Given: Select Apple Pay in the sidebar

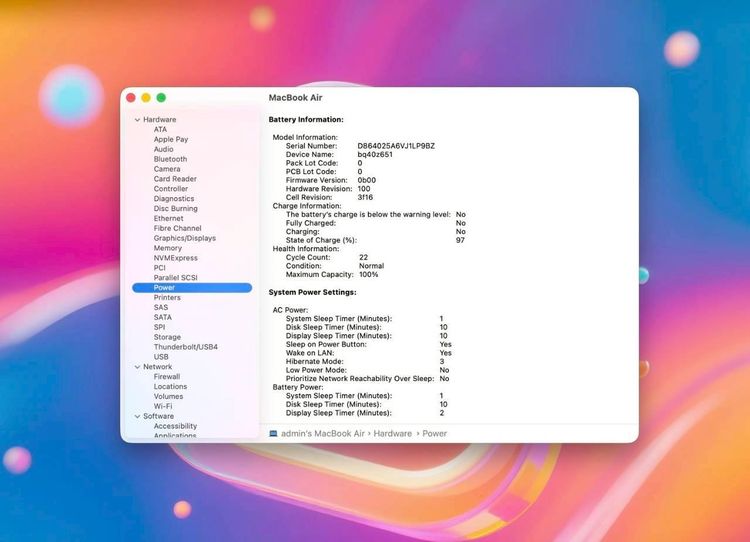Looking at the screenshot, I should pyautogui.click(x=171, y=139).
